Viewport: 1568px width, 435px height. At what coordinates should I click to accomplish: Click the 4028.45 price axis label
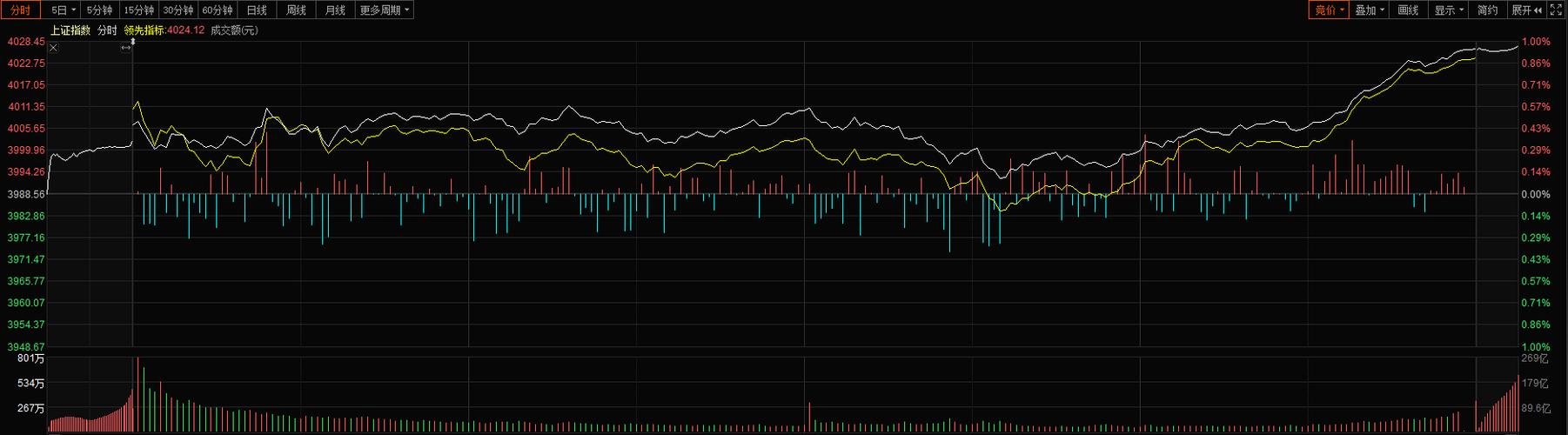click(x=26, y=42)
